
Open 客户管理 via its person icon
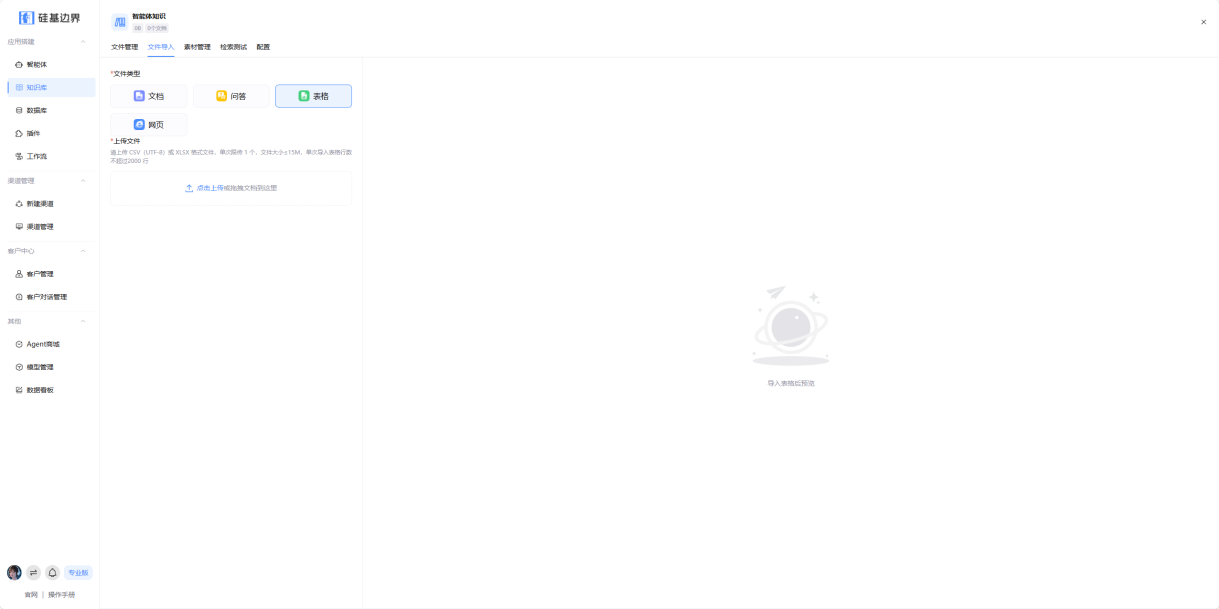19,273
